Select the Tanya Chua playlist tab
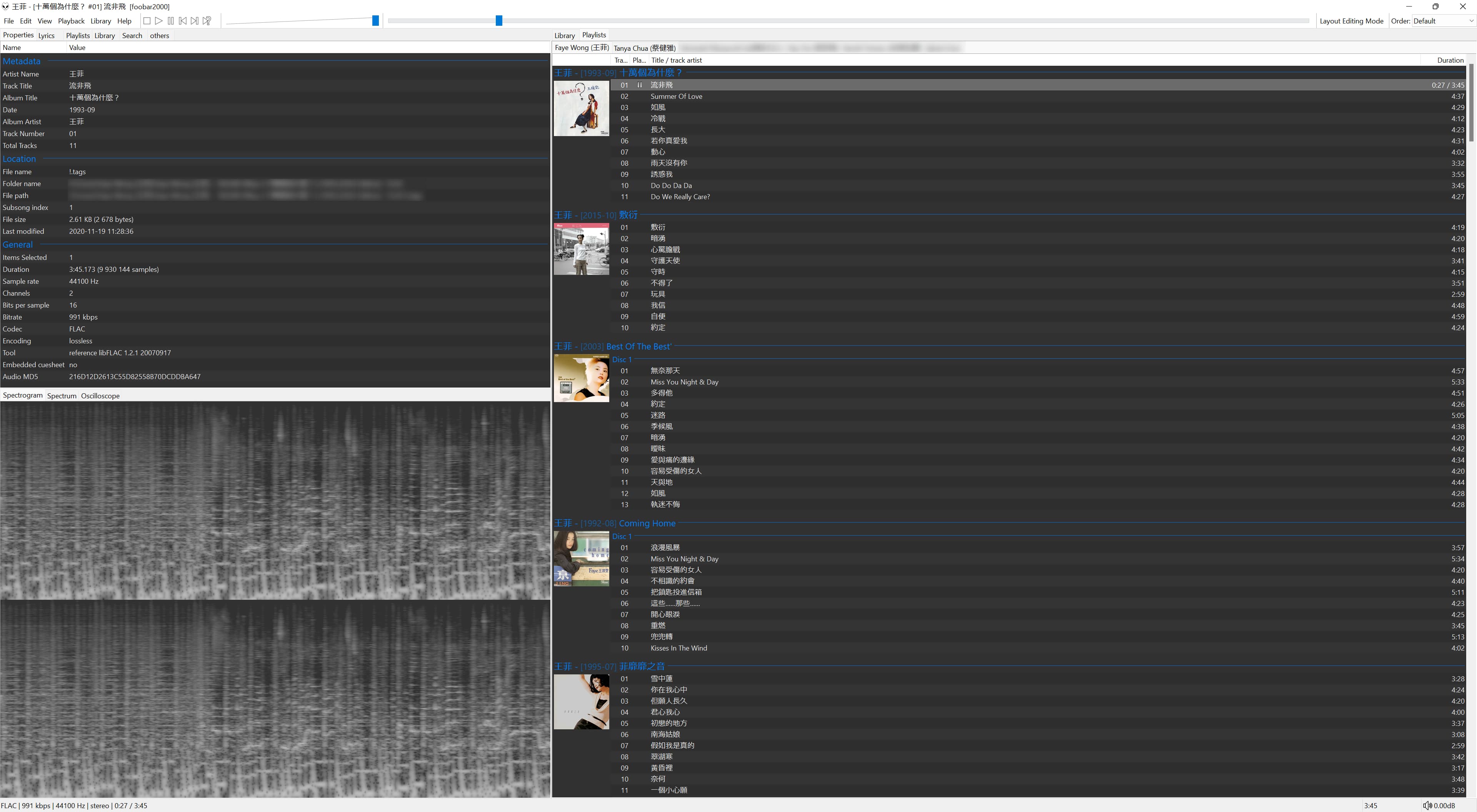This screenshot has height=812, width=1477. pos(645,48)
